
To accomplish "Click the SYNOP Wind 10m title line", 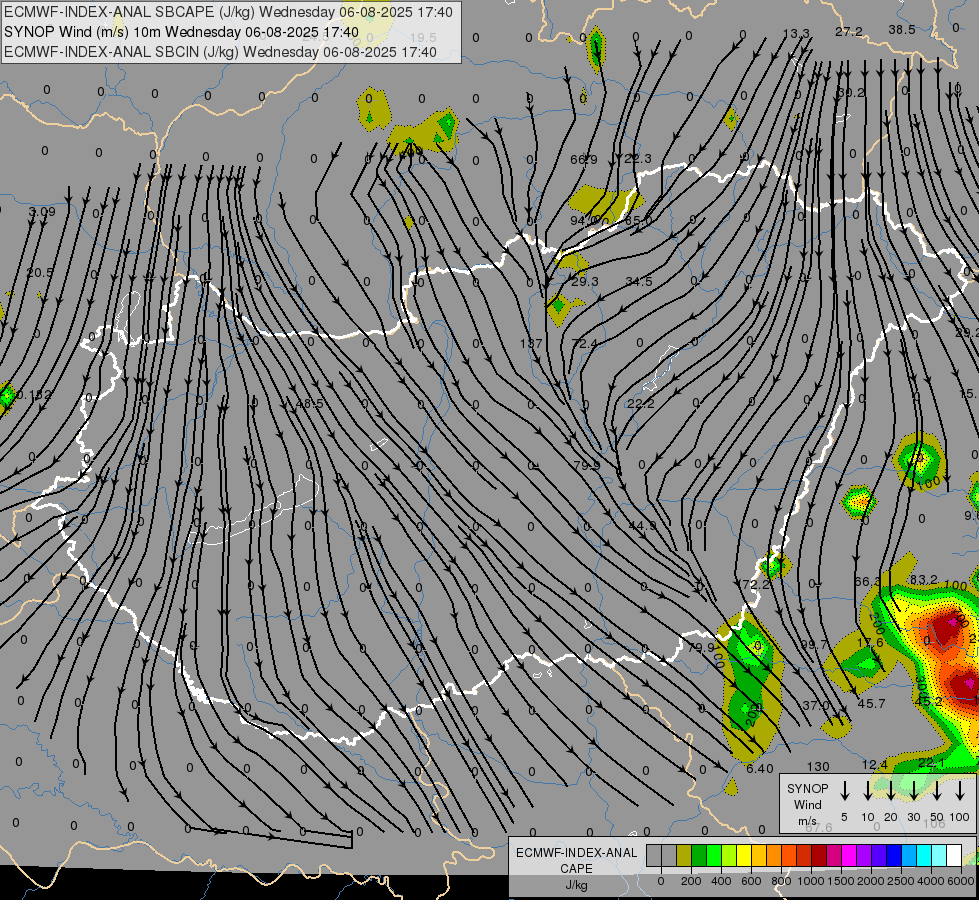I will pos(182,32).
